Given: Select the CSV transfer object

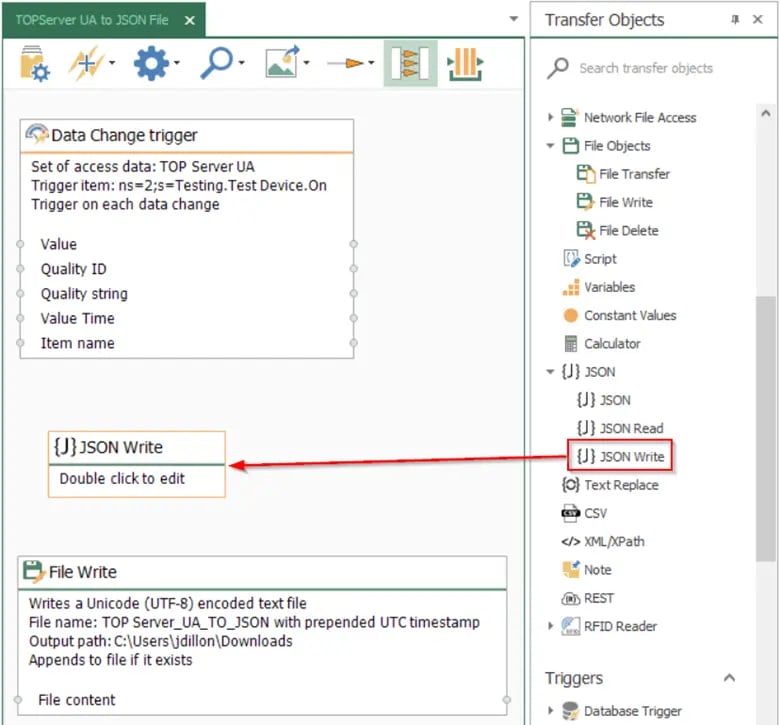Looking at the screenshot, I should 595,513.
